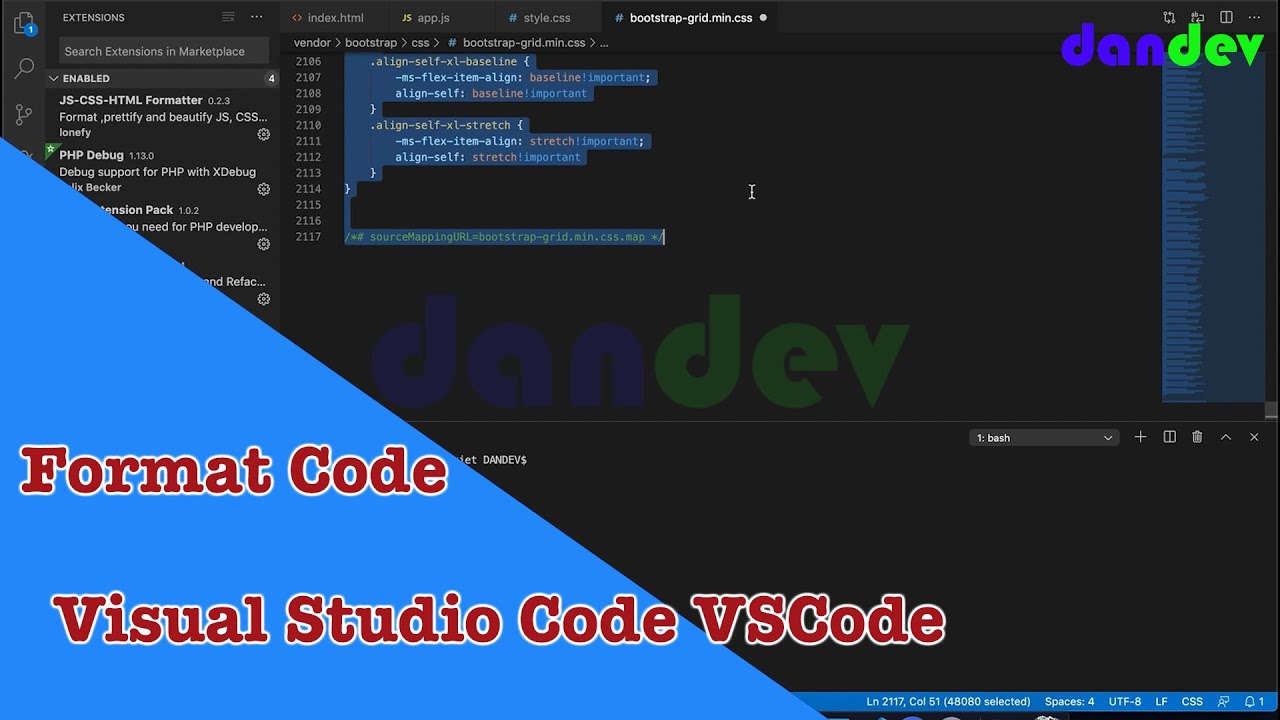Open the feedback icon in the status bar
The height and width of the screenshot is (720, 1280).
click(1221, 702)
